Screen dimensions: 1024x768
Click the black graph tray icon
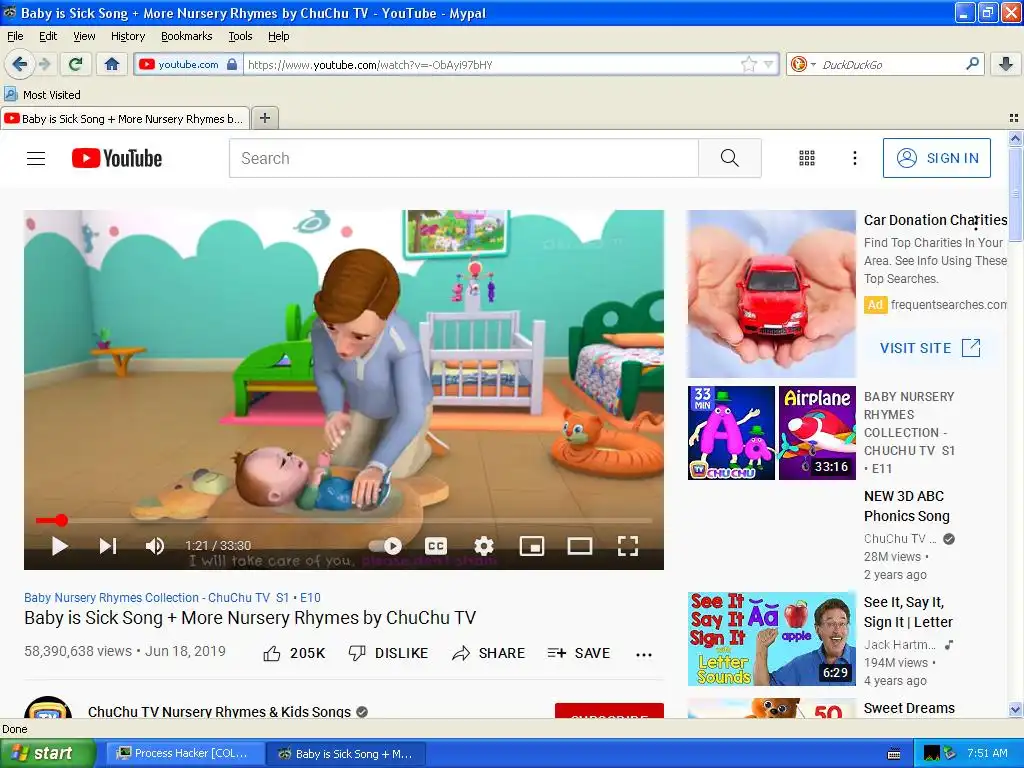coord(931,754)
